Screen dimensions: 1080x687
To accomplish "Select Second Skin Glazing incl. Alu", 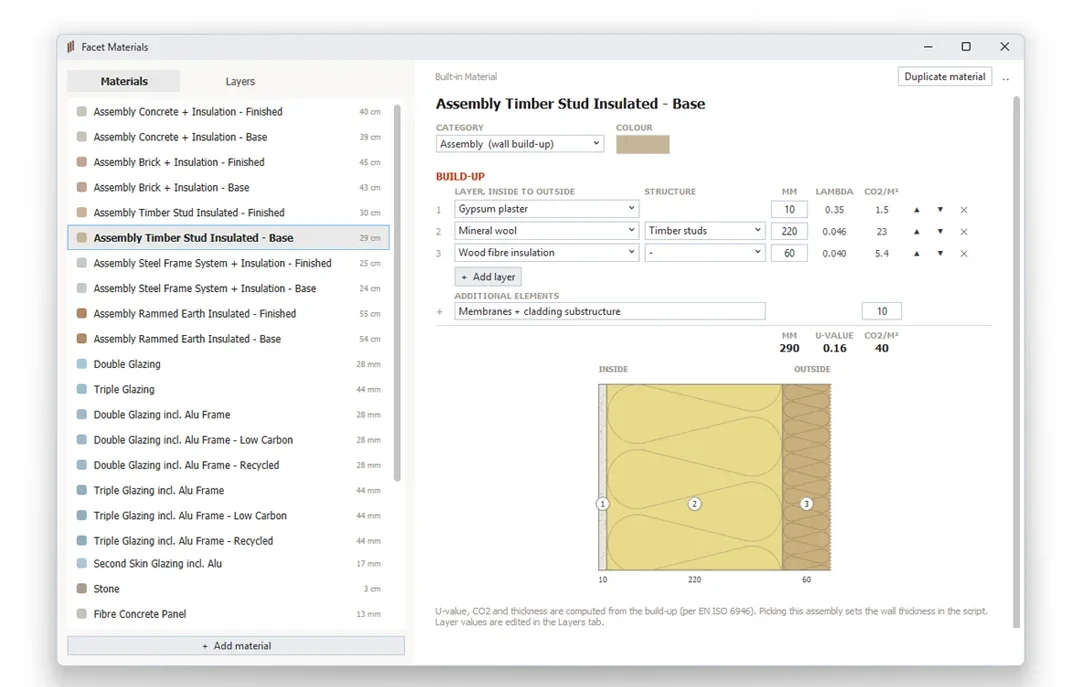I will 229,564.
